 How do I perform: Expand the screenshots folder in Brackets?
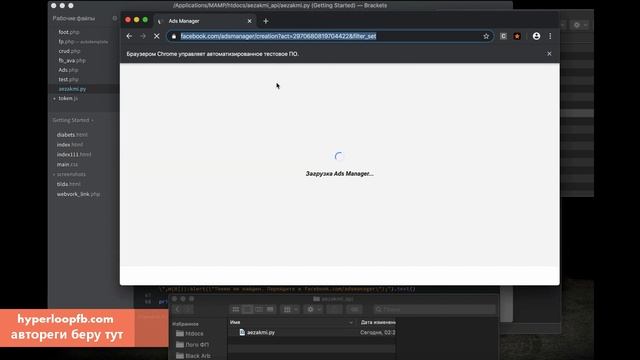[69, 174]
